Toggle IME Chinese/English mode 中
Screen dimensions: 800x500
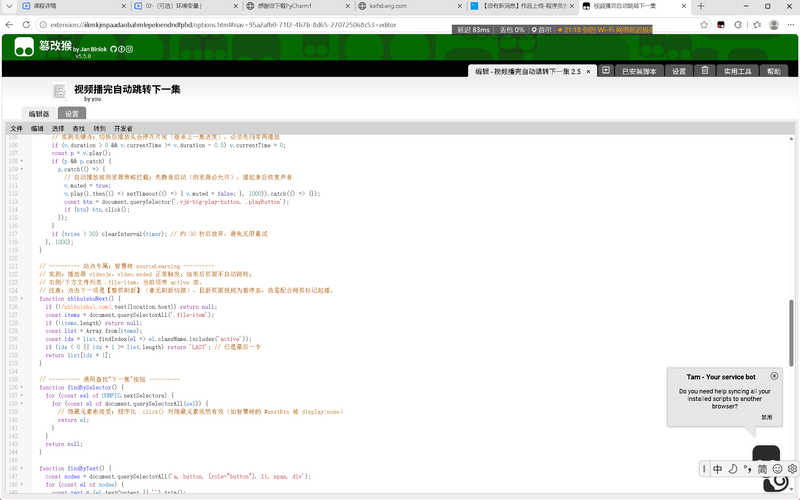[717, 468]
